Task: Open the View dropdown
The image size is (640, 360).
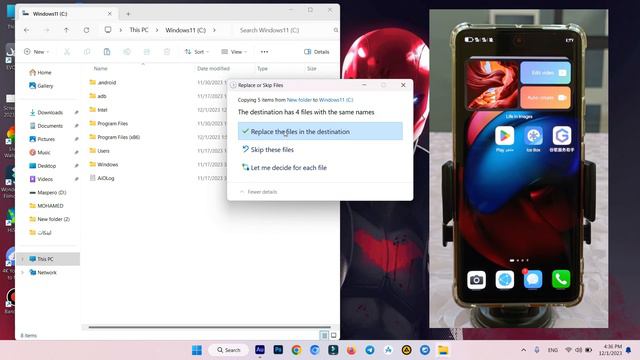Action: [x=234, y=51]
